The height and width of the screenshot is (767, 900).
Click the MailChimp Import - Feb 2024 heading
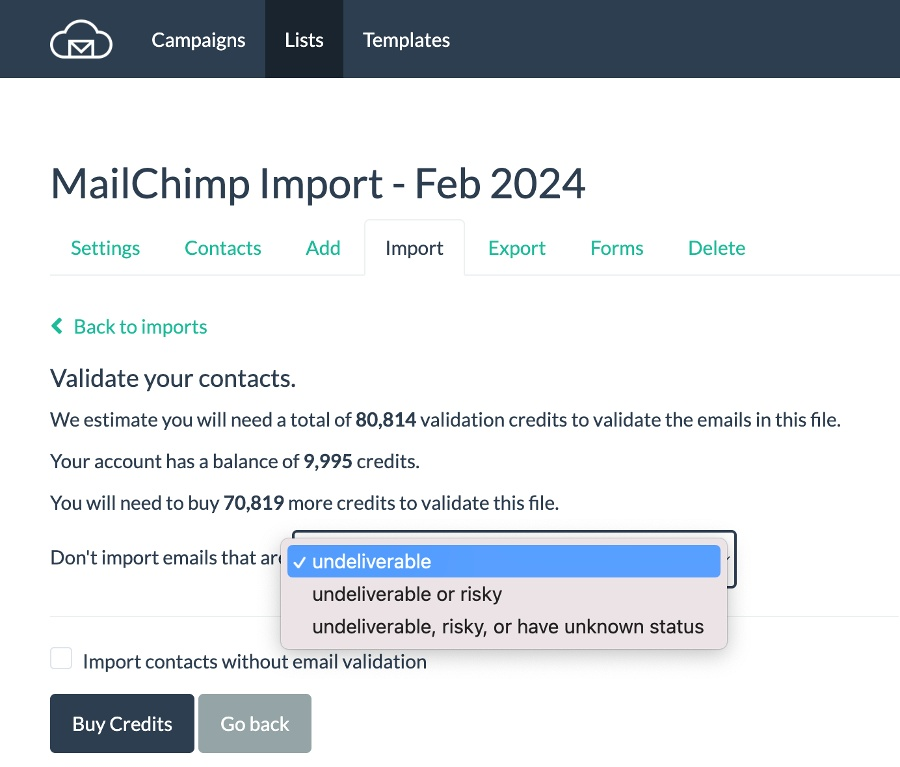pos(318,184)
